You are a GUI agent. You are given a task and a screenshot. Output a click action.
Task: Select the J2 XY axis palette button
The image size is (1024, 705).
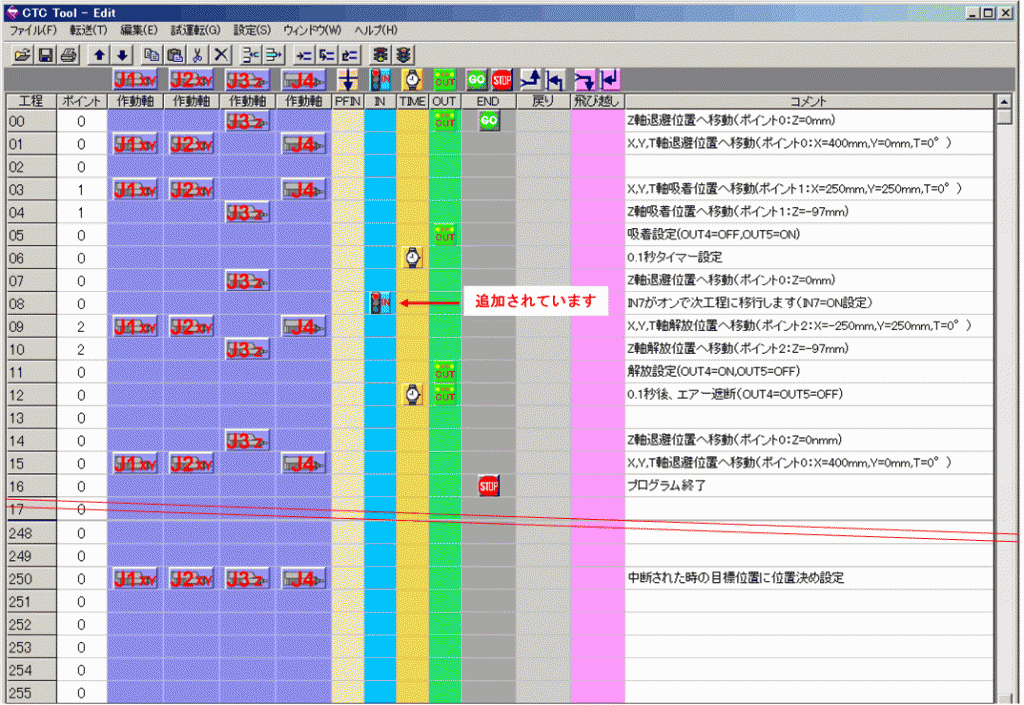coord(191,80)
